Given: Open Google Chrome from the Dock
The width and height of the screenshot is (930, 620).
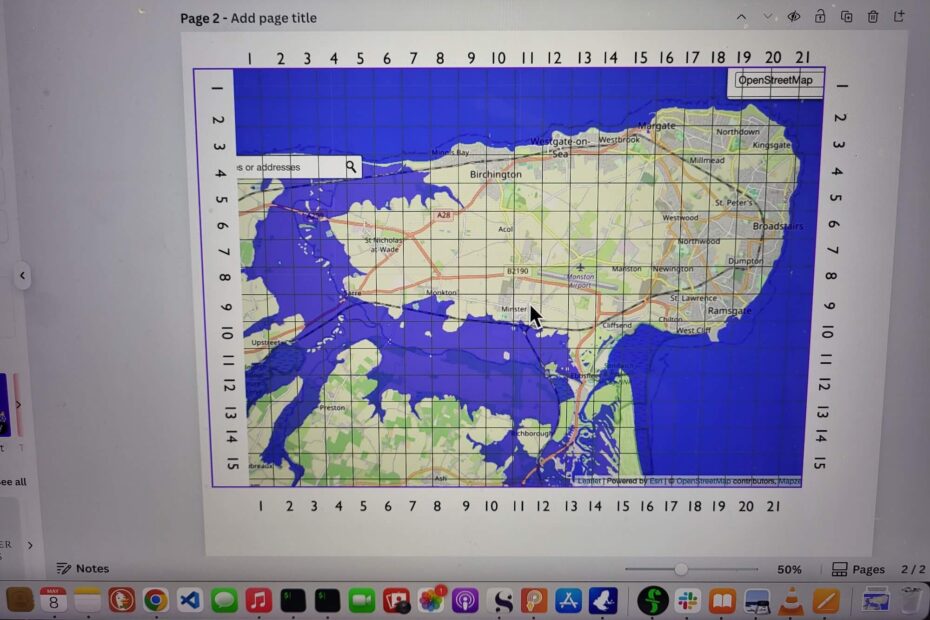Looking at the screenshot, I should (x=155, y=601).
